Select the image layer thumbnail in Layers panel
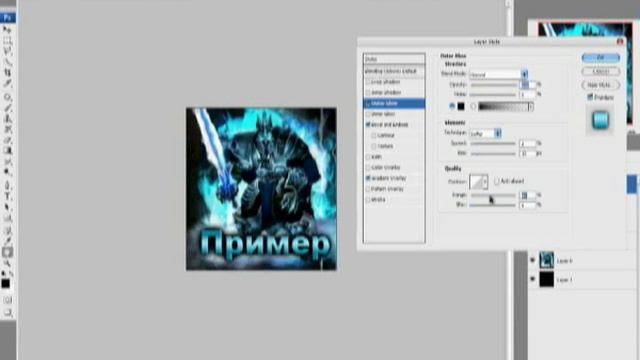This screenshot has height=360, width=640. 547,260
